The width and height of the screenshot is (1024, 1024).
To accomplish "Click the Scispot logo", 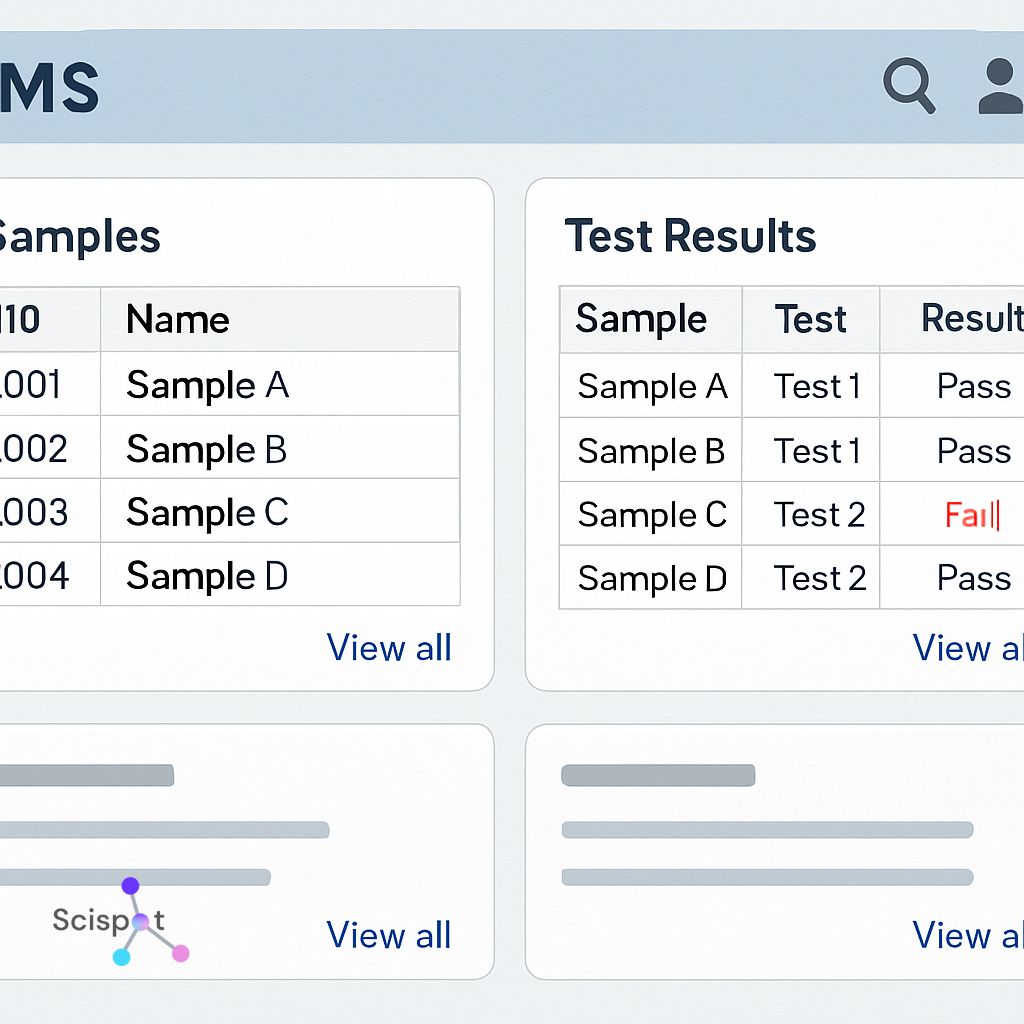I will point(118,921).
